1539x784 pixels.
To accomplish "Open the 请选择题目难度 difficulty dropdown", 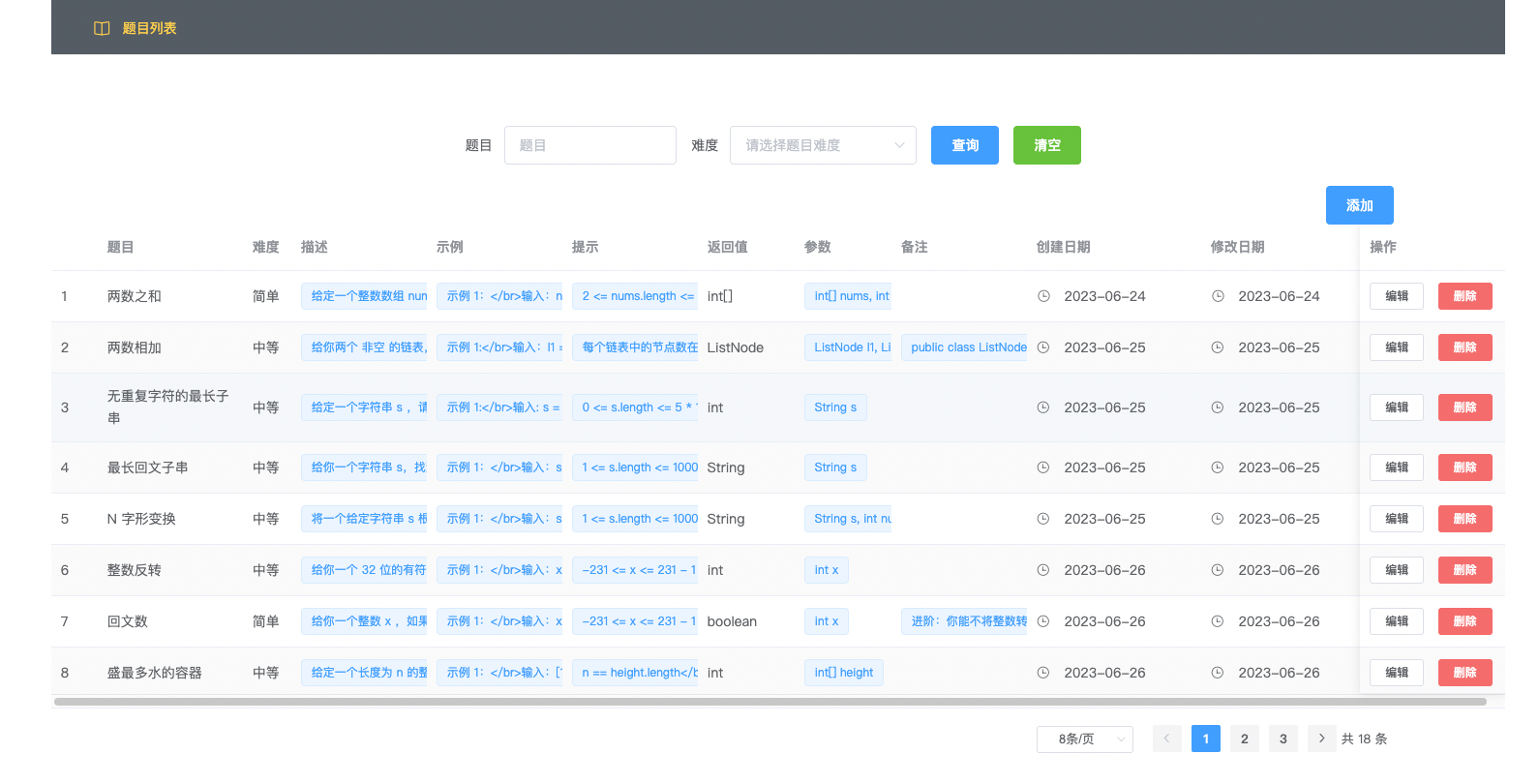I will coord(822,145).
